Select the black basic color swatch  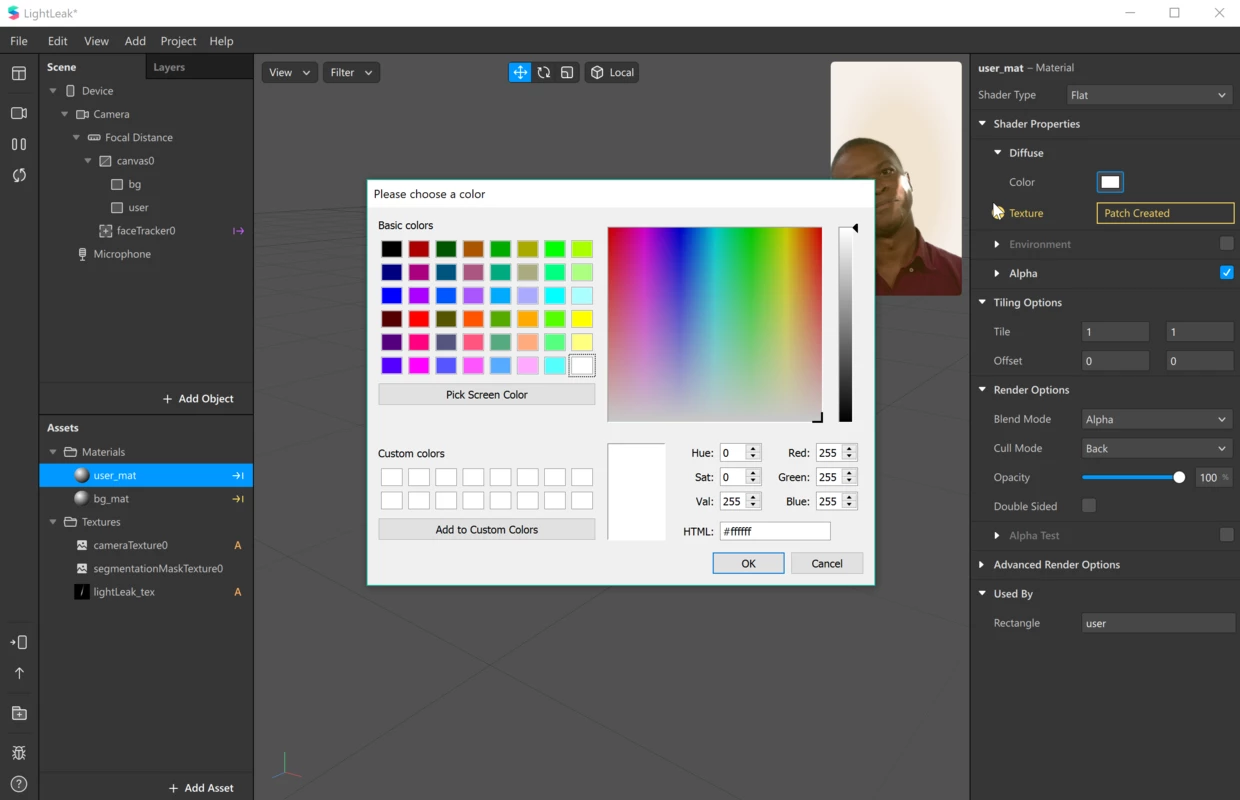(x=392, y=249)
